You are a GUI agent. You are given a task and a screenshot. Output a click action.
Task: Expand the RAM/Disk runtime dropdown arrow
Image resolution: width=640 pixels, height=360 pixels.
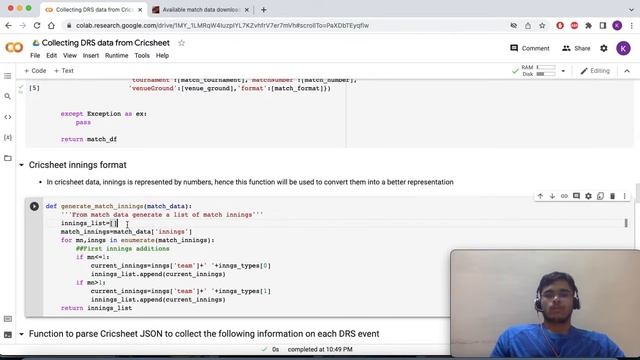[563, 71]
